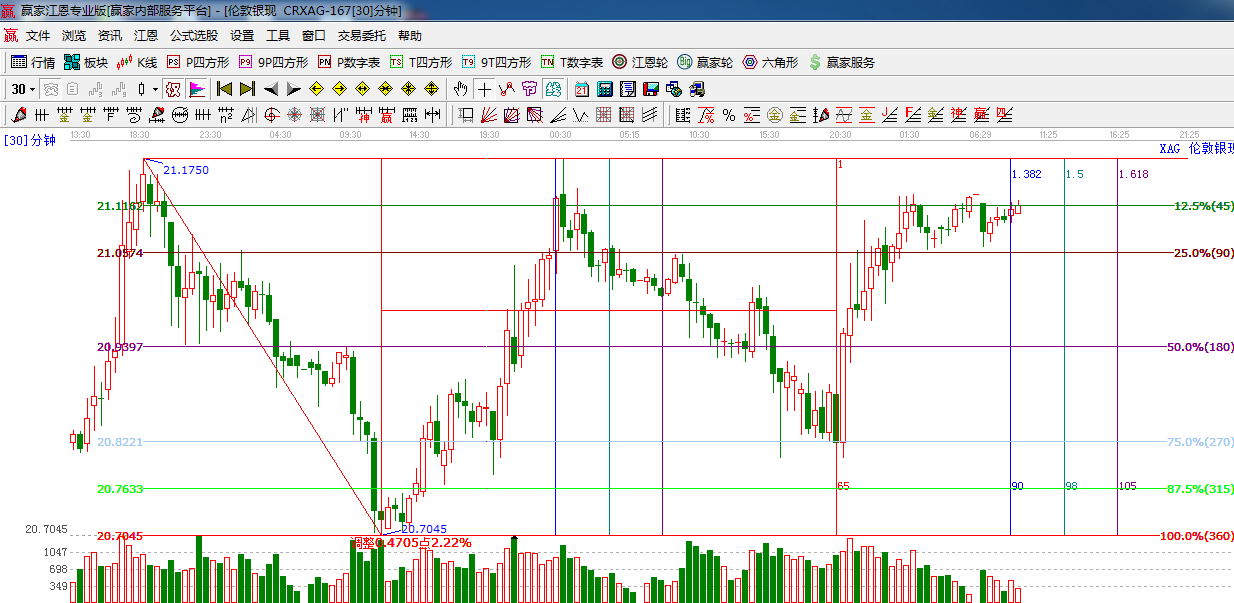Open the 赢家服务 dollar-sign service button
Screen dimensions: 1234x603
point(842,62)
